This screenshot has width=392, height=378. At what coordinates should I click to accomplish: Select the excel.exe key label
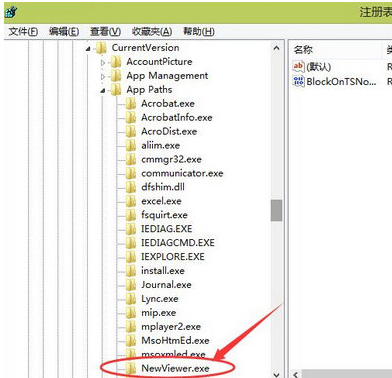tap(161, 201)
